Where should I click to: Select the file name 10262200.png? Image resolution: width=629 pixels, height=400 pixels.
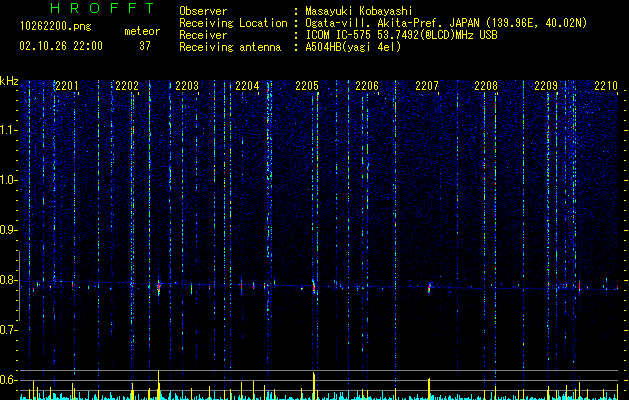(x=56, y=26)
